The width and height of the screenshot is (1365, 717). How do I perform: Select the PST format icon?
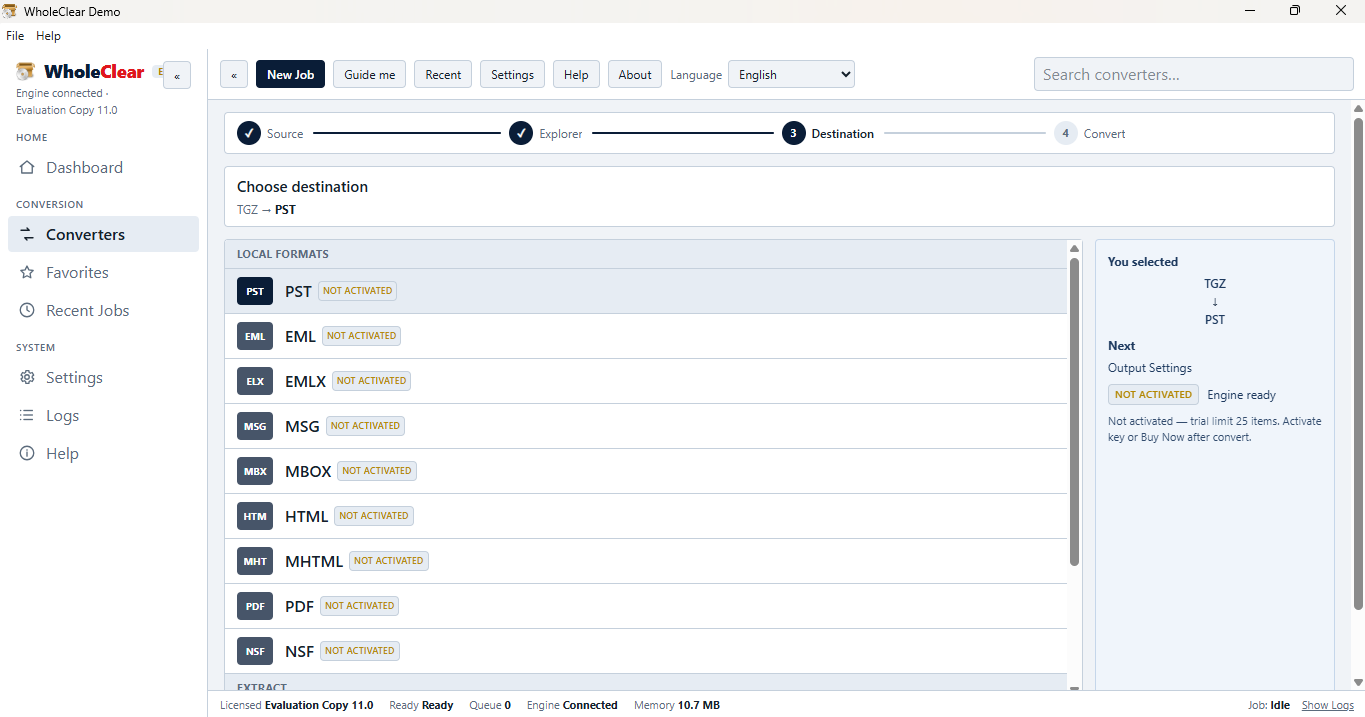pos(255,291)
